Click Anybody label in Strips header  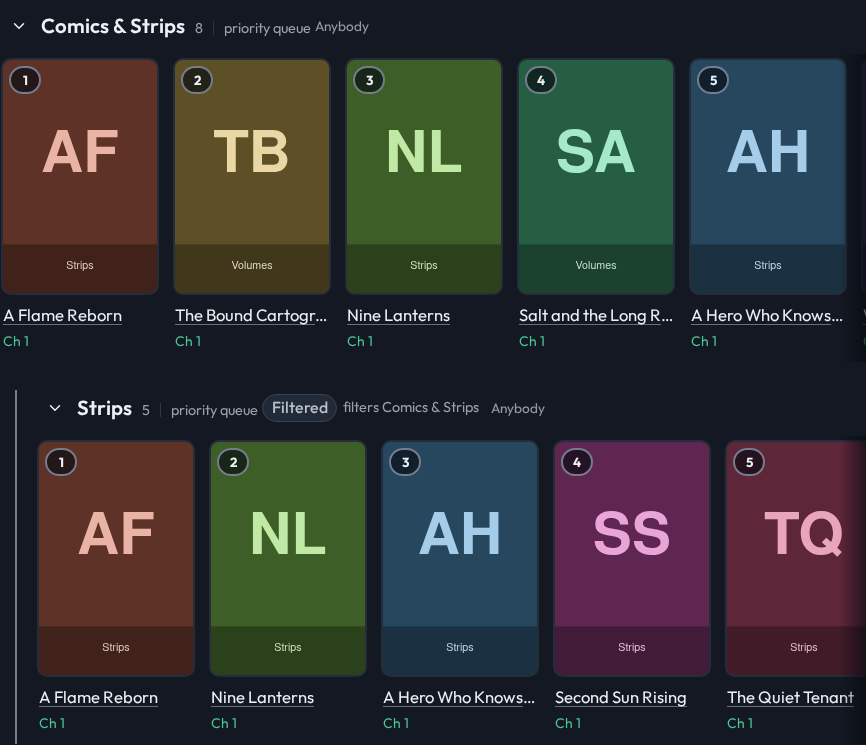tap(518, 409)
